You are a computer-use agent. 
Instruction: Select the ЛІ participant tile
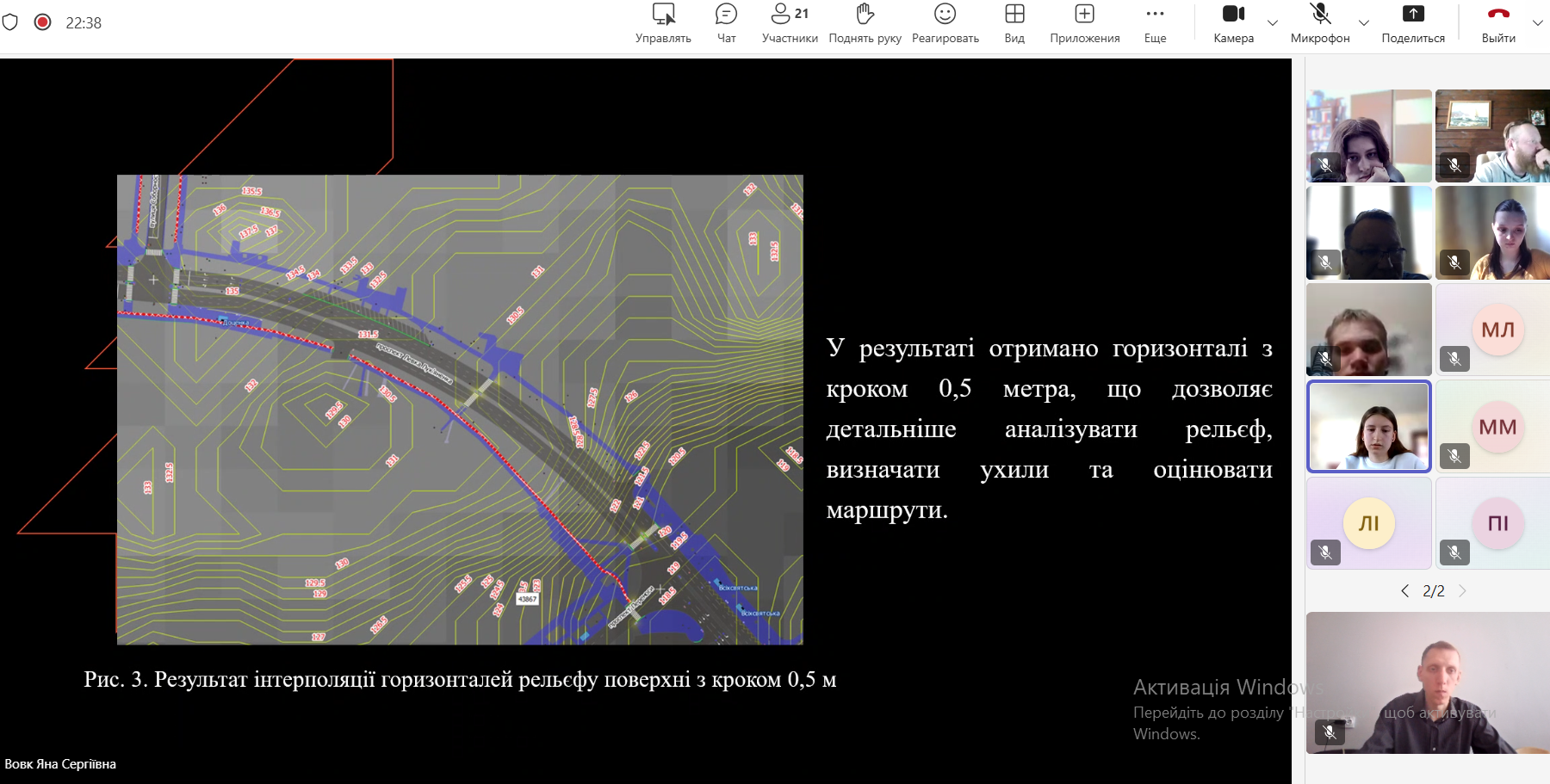(1368, 523)
